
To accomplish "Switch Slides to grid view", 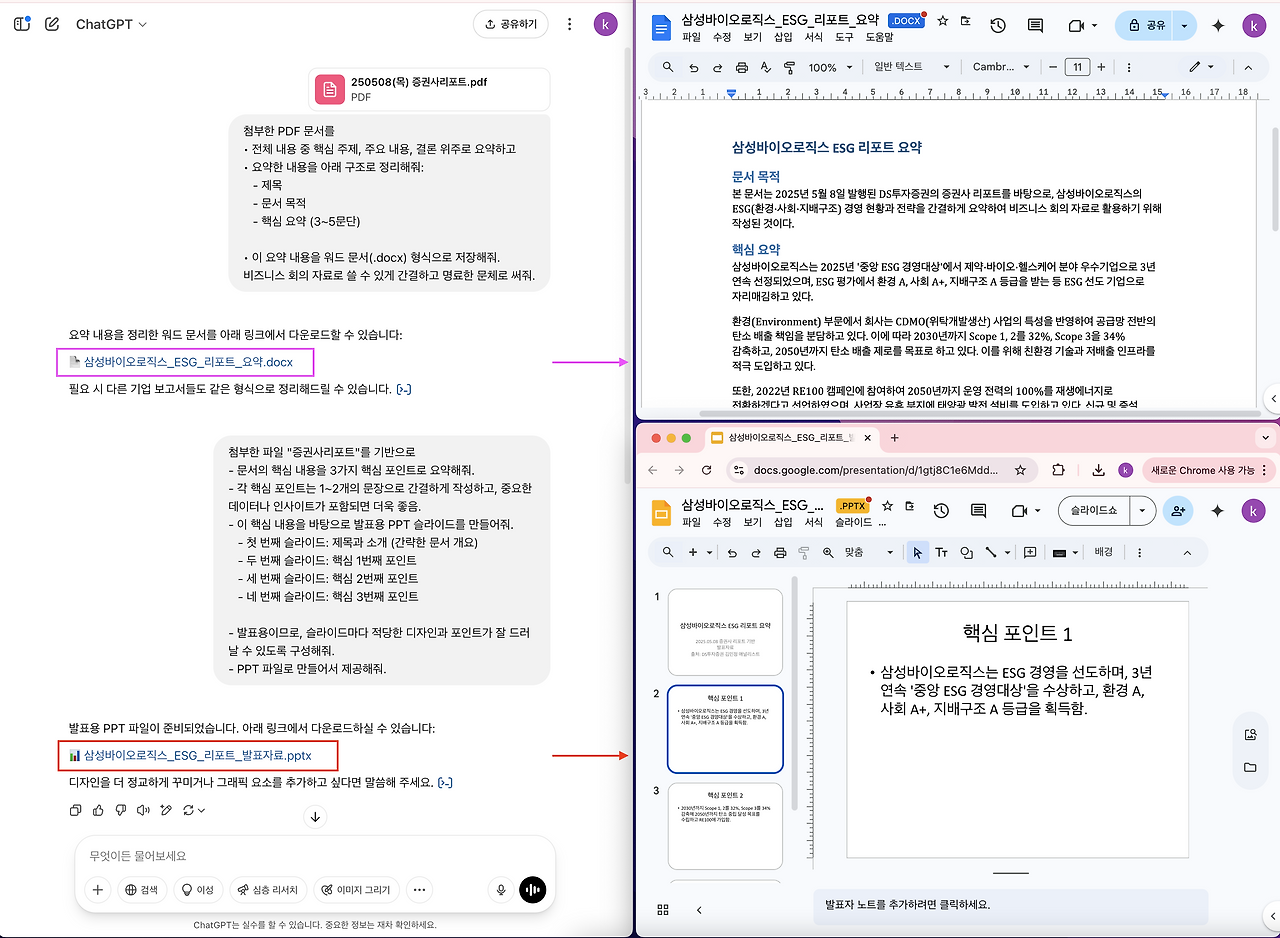I will 662,909.
